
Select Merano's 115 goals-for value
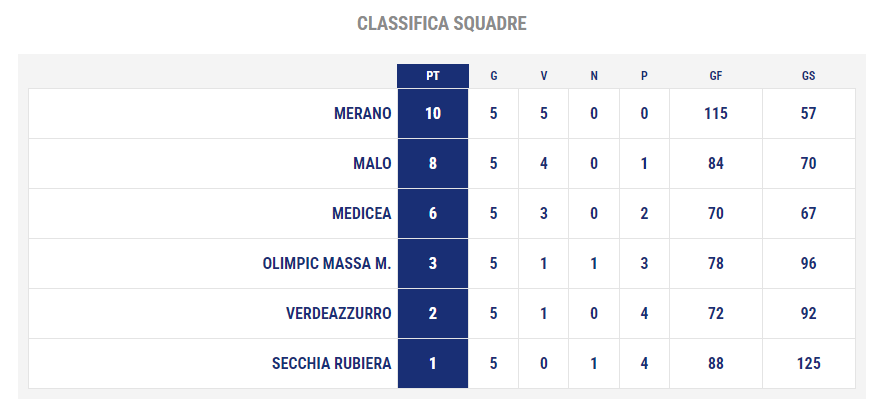coord(716,114)
